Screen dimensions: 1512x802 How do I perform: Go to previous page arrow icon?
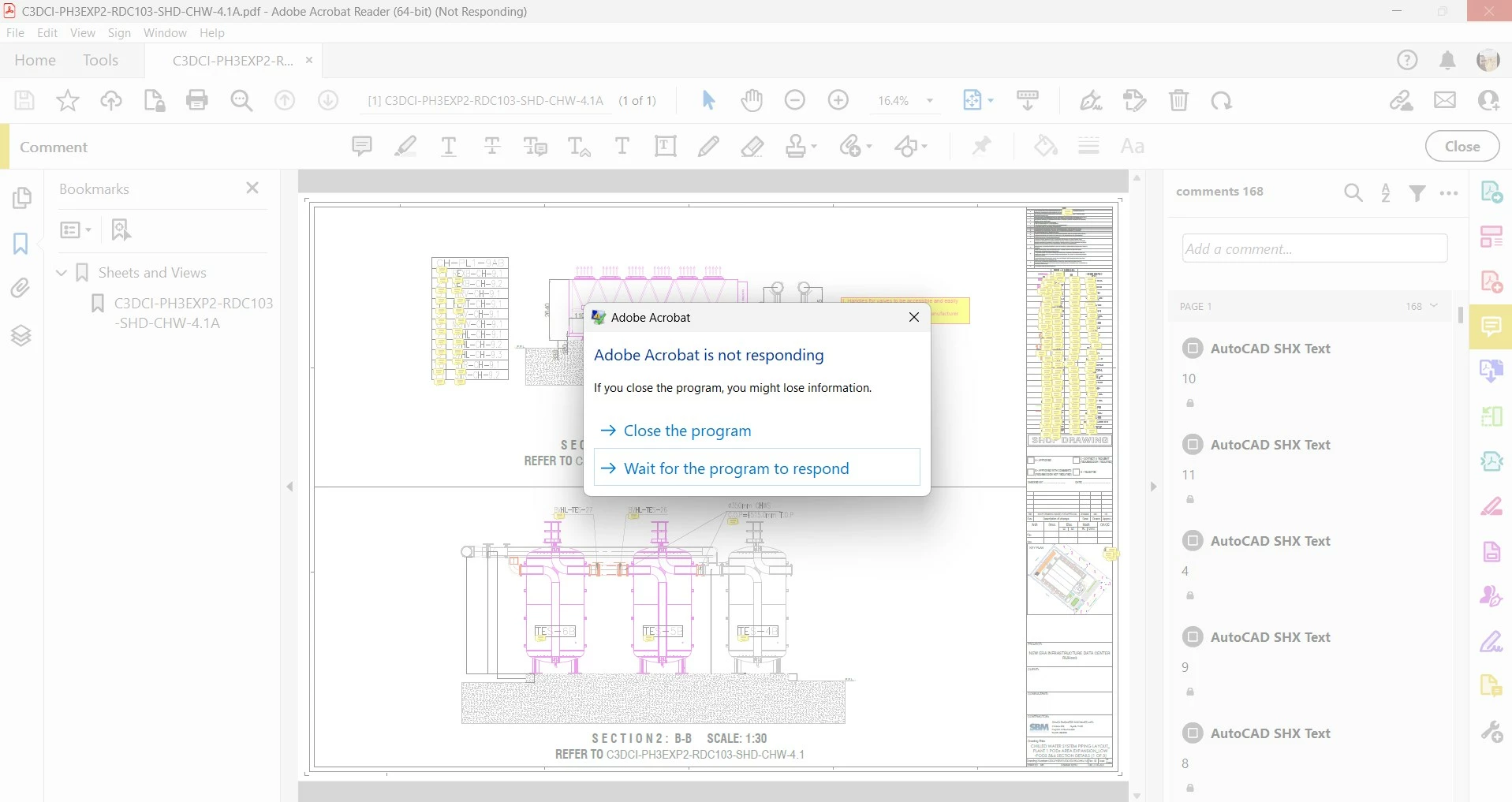tap(285, 100)
